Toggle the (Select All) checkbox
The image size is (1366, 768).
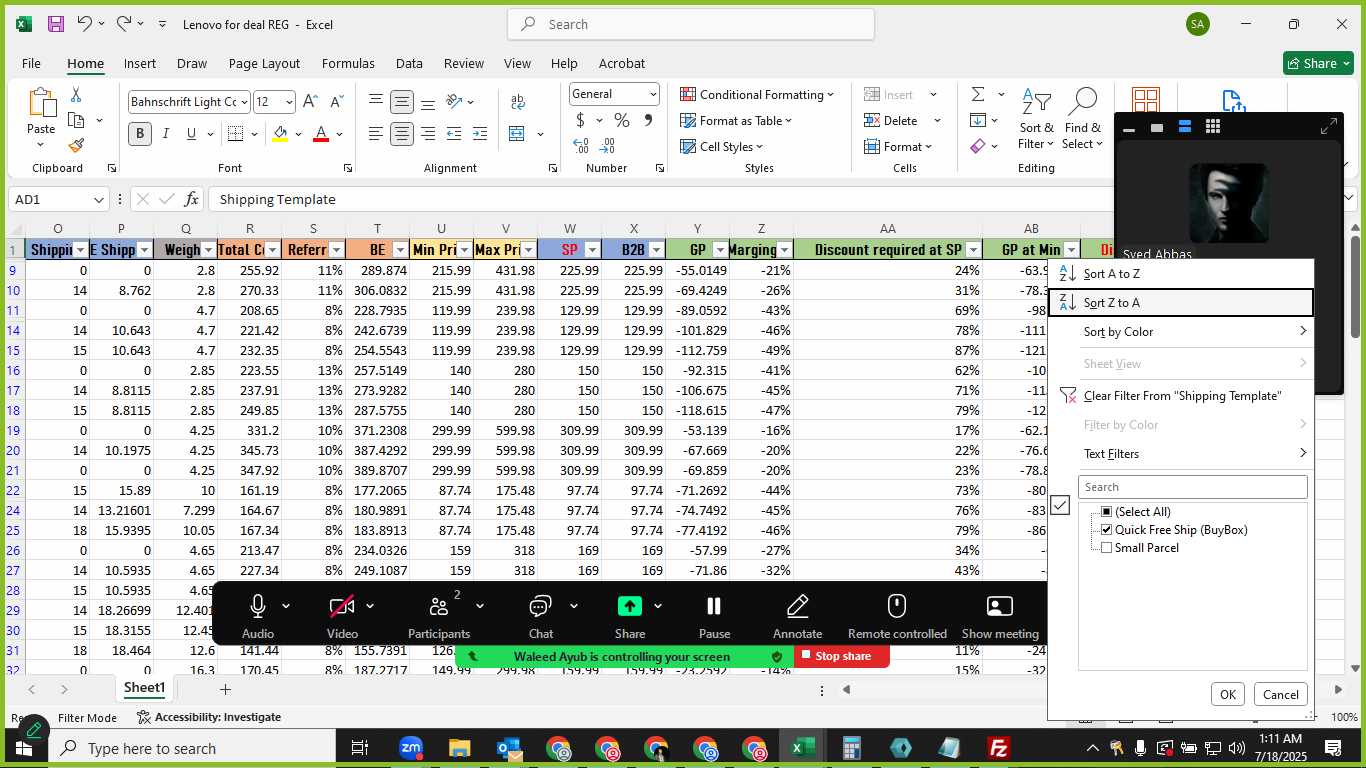pyautogui.click(x=1106, y=511)
